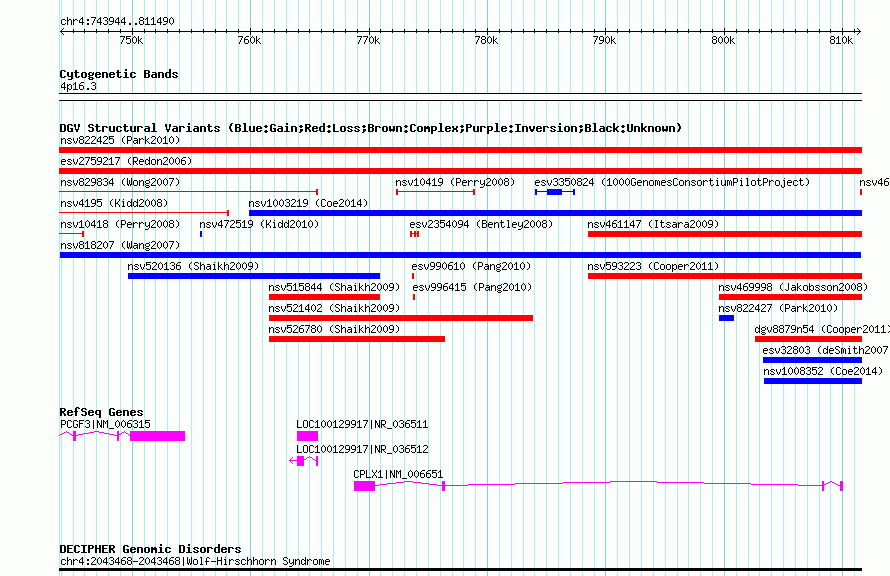Click the 750k ruler tick label
The image size is (890, 576).
(x=131, y=40)
